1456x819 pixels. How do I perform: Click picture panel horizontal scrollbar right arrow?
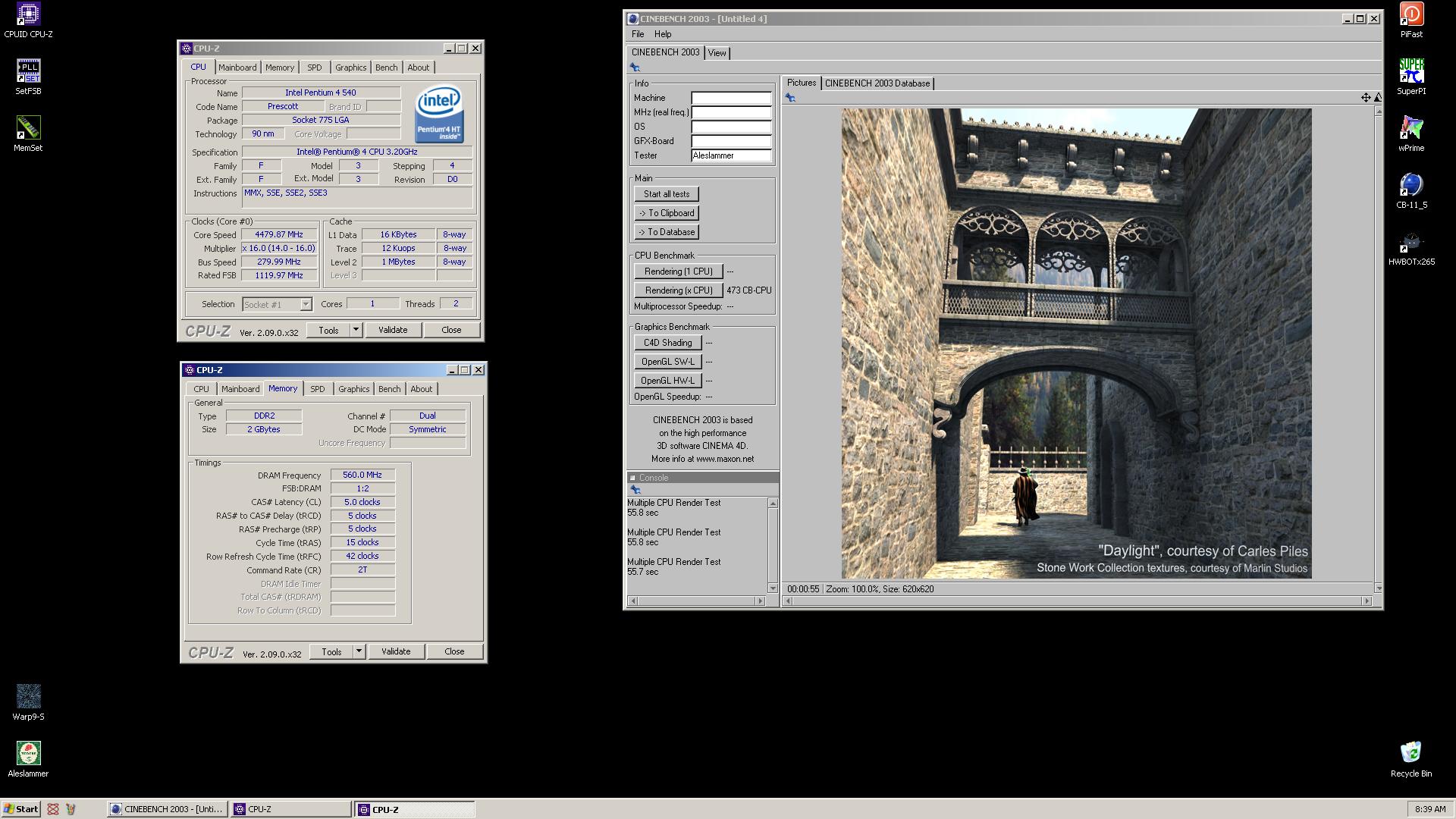click(x=1367, y=601)
